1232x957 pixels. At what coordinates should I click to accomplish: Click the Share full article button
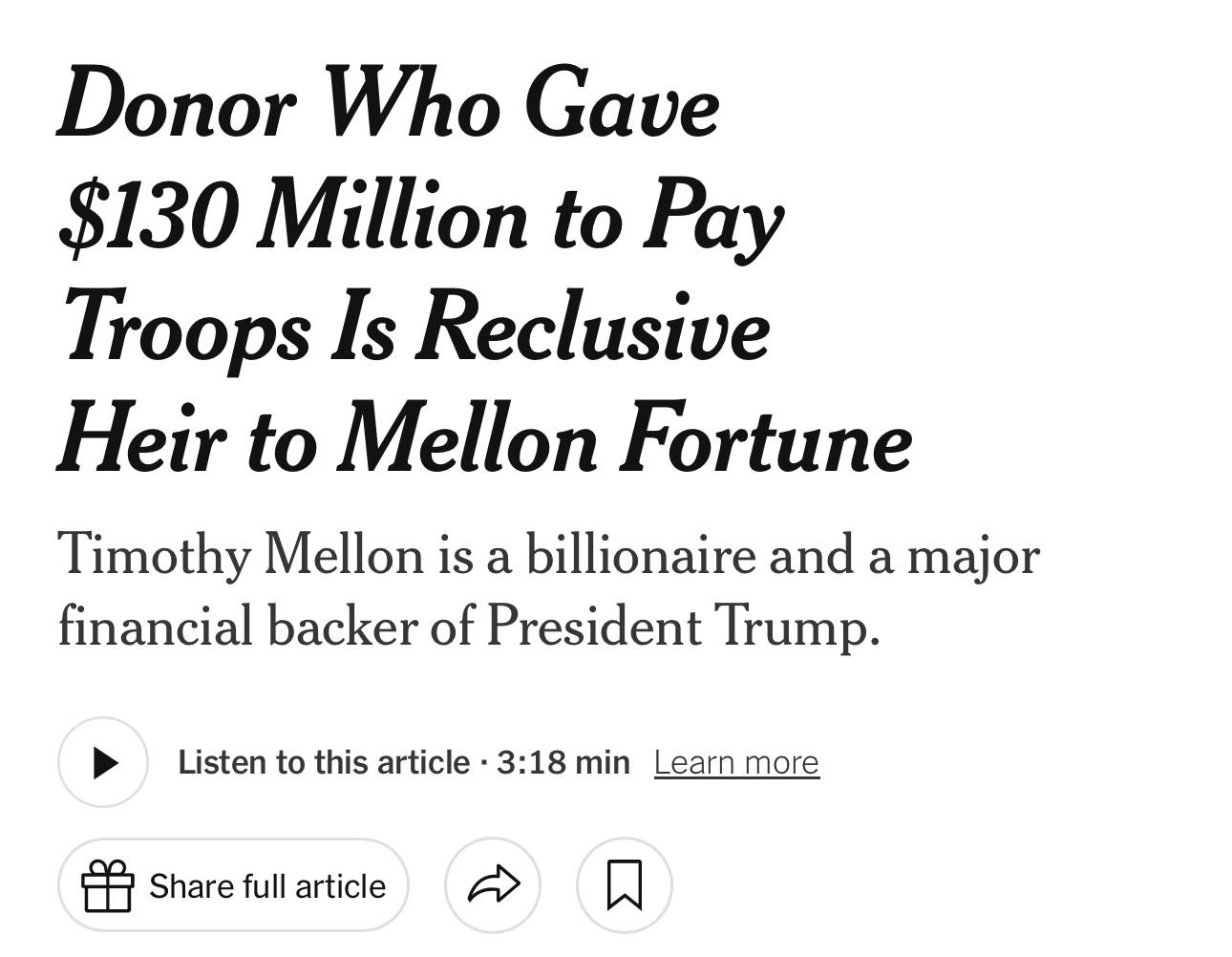click(233, 885)
